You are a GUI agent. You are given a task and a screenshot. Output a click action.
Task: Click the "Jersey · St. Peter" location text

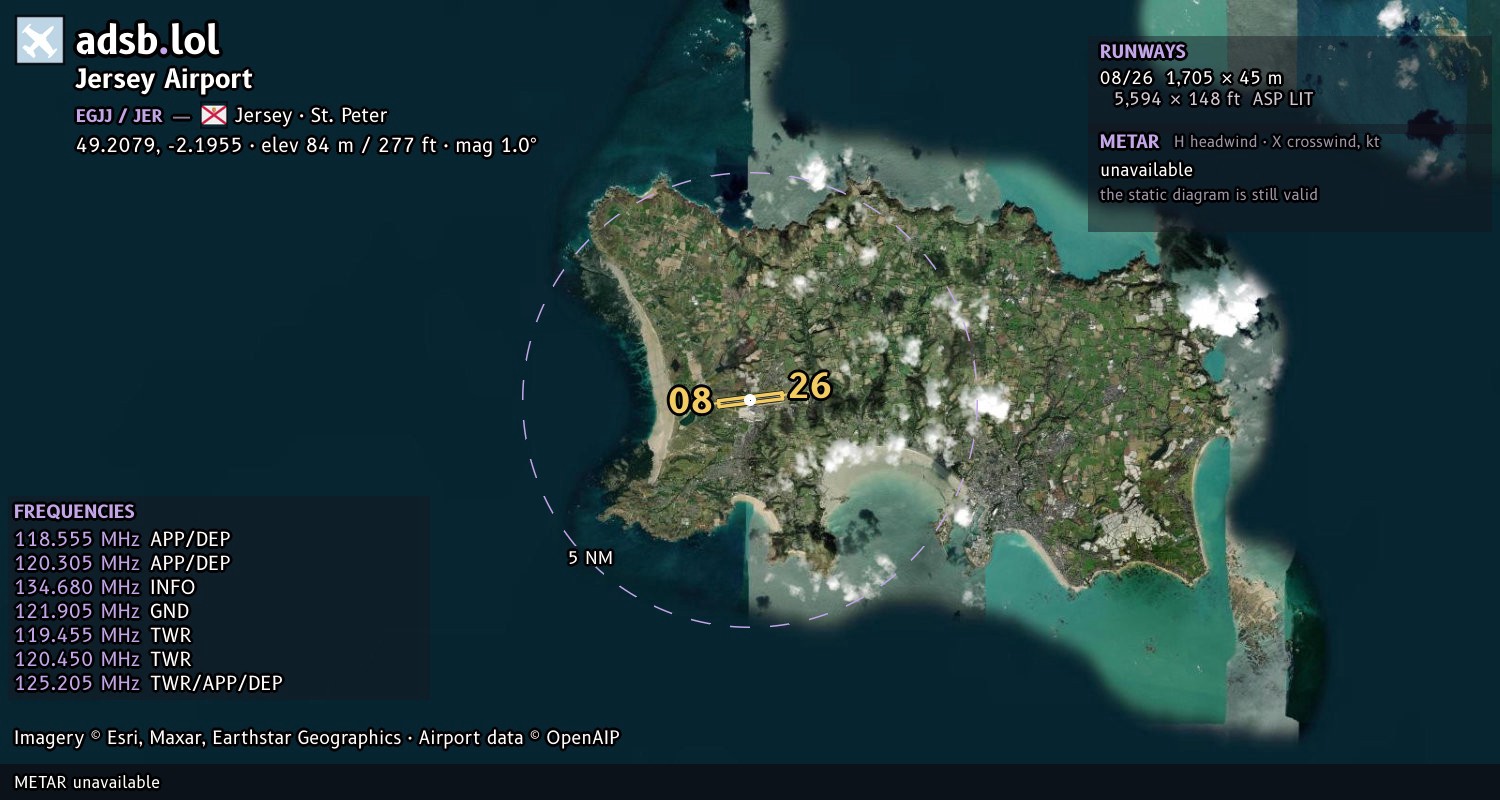click(x=311, y=115)
